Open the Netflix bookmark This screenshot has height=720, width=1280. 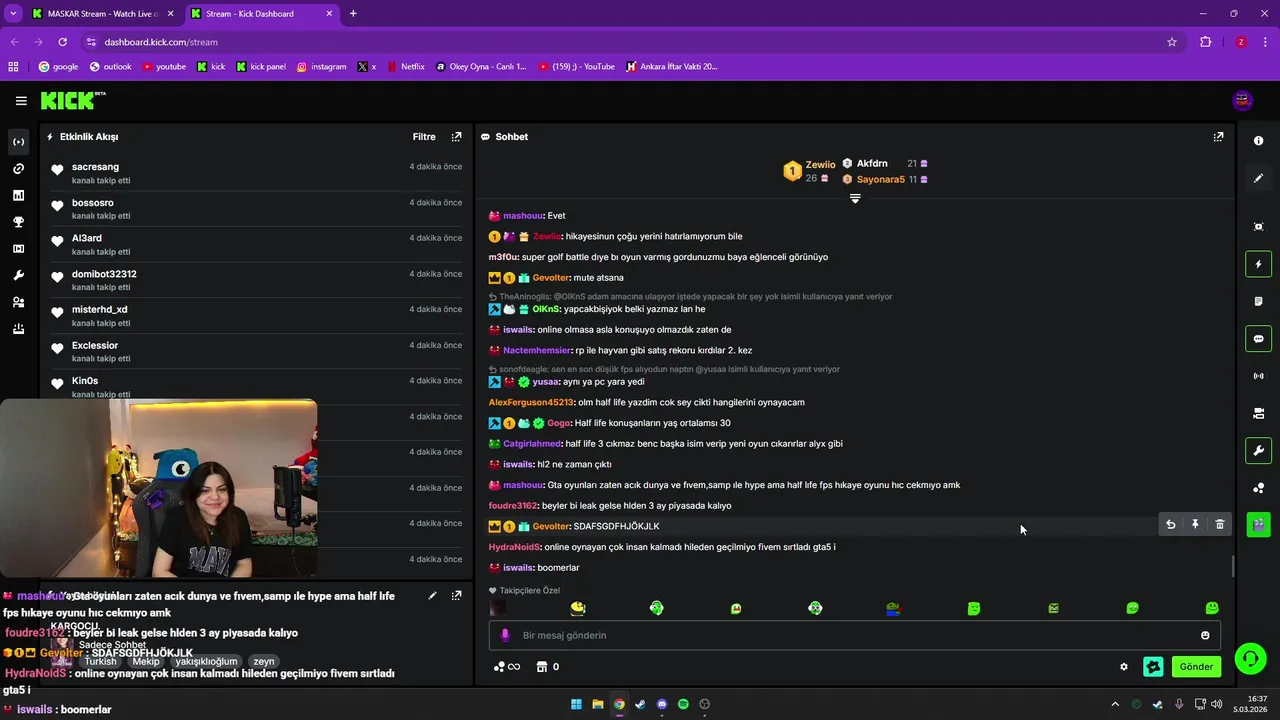[405, 67]
